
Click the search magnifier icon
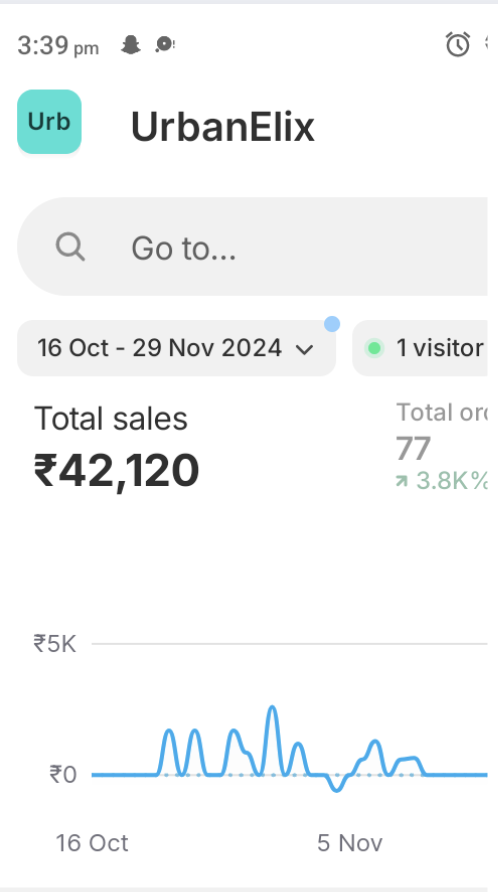coord(71,247)
